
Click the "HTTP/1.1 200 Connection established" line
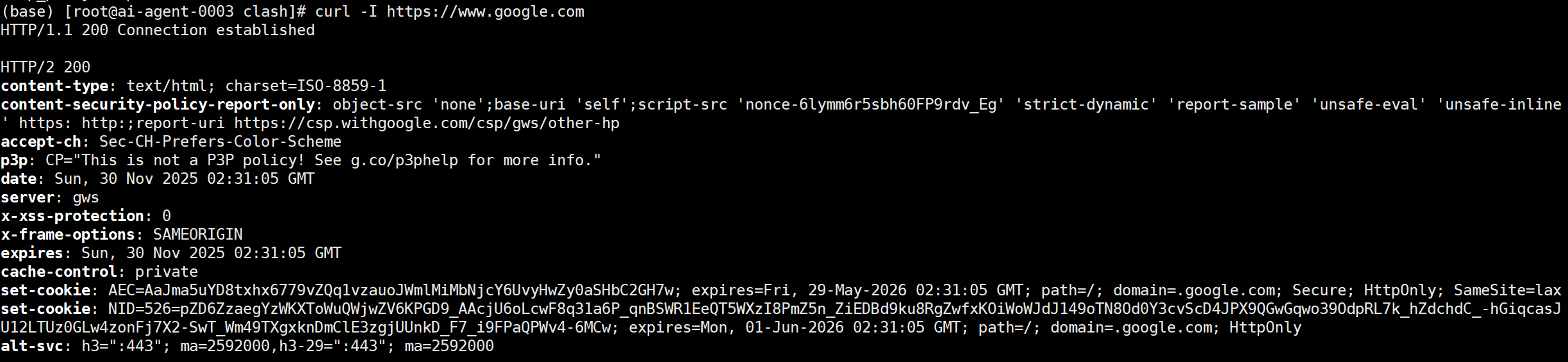[158, 30]
